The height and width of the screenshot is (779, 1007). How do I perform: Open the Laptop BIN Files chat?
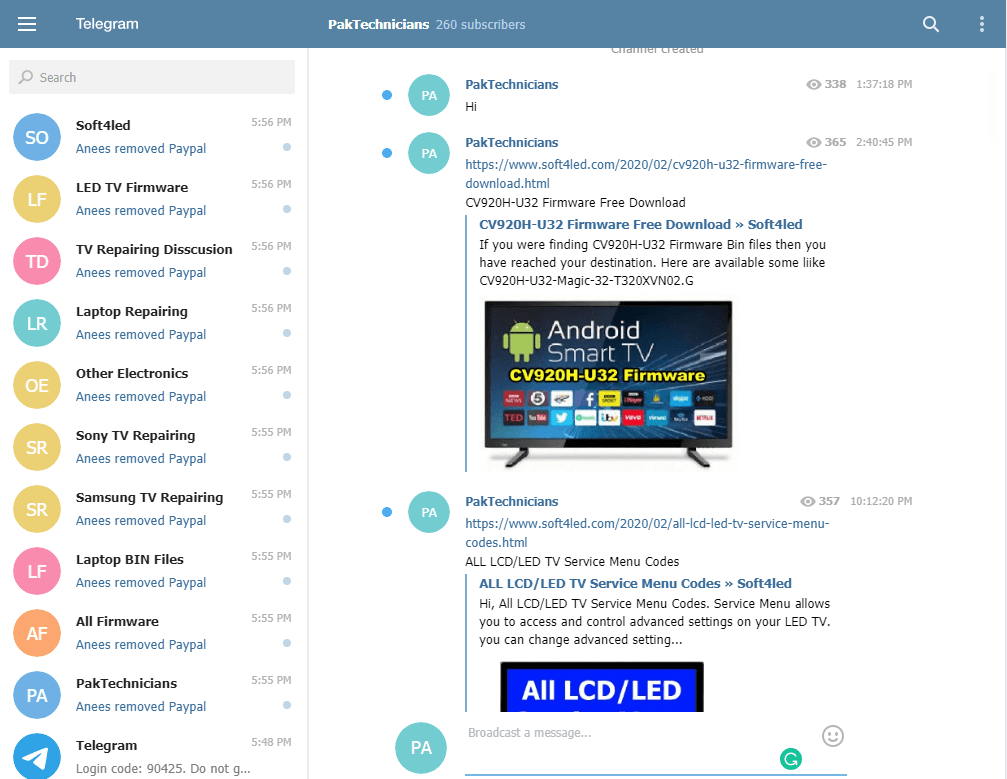click(153, 571)
